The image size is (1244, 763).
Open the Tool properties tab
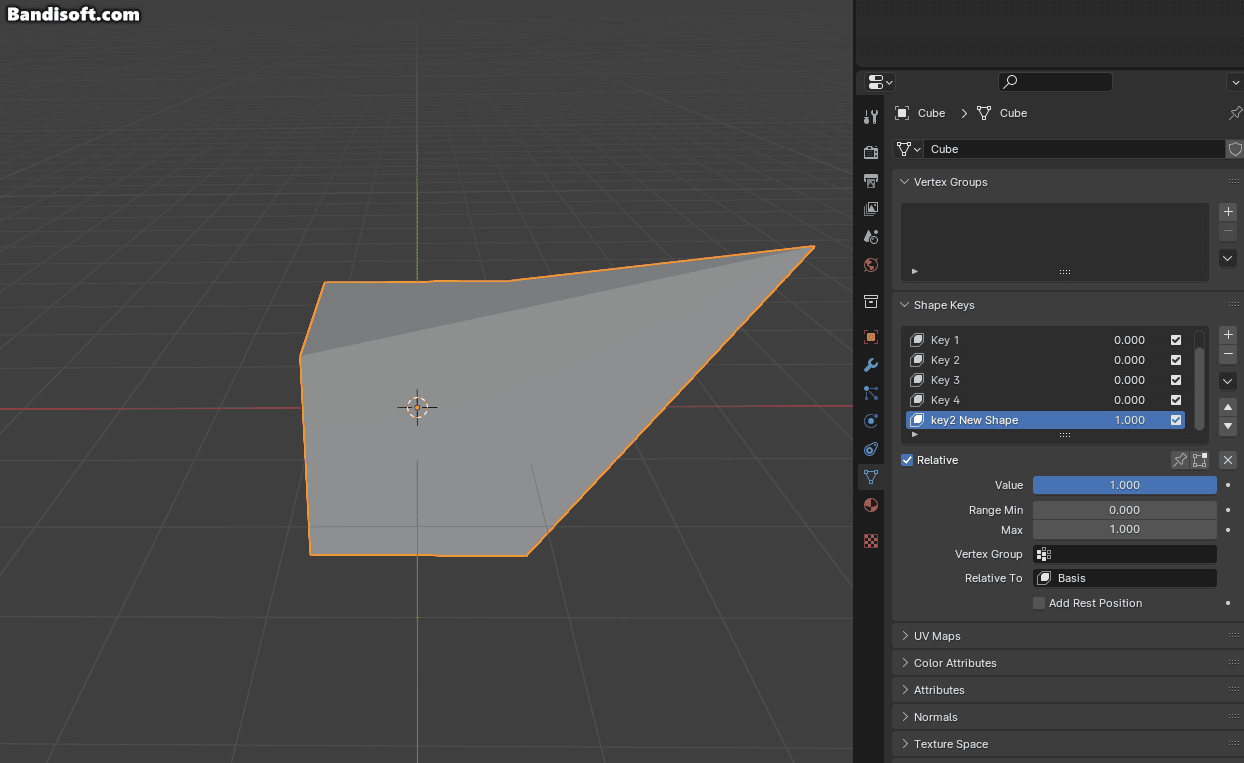point(871,117)
